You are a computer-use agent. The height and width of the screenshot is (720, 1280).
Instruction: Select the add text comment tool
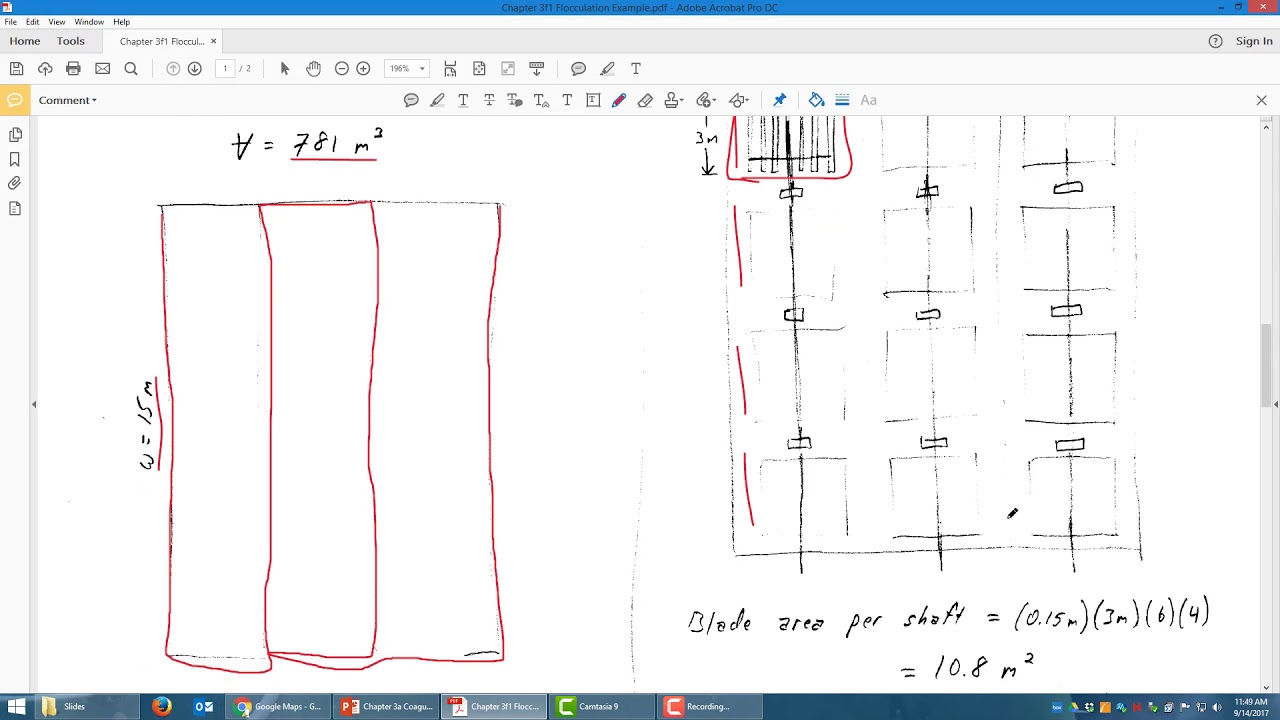point(567,100)
